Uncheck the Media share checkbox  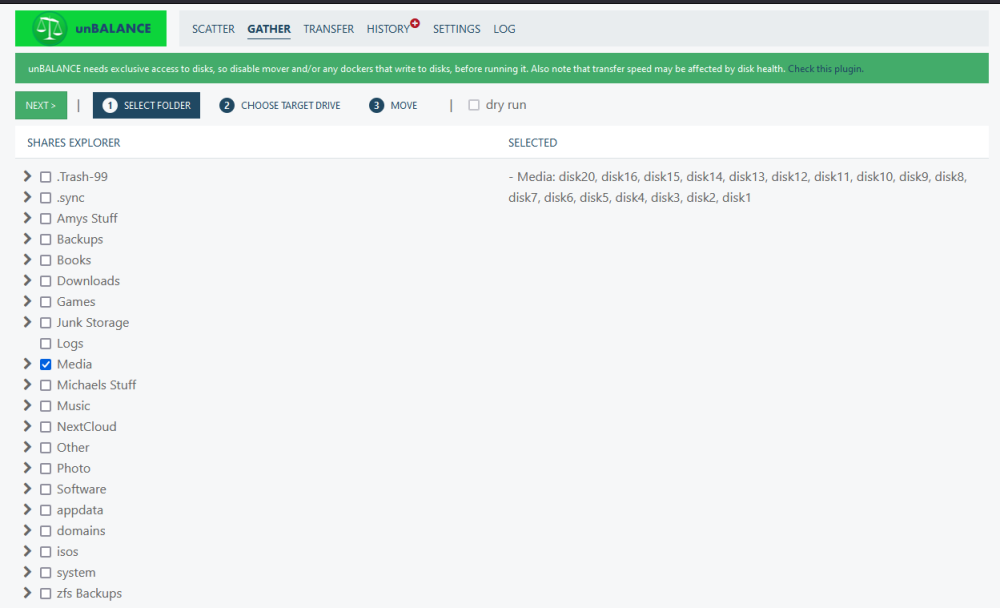[x=45, y=364]
